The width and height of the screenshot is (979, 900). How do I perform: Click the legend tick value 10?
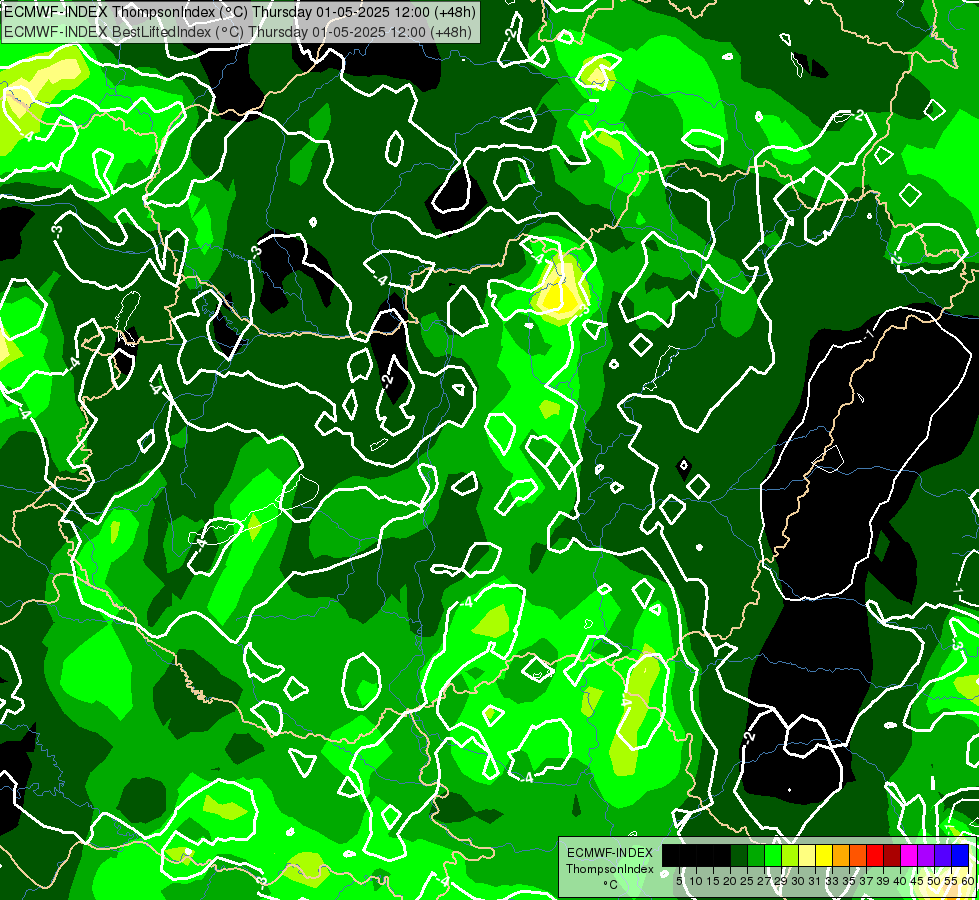click(696, 881)
